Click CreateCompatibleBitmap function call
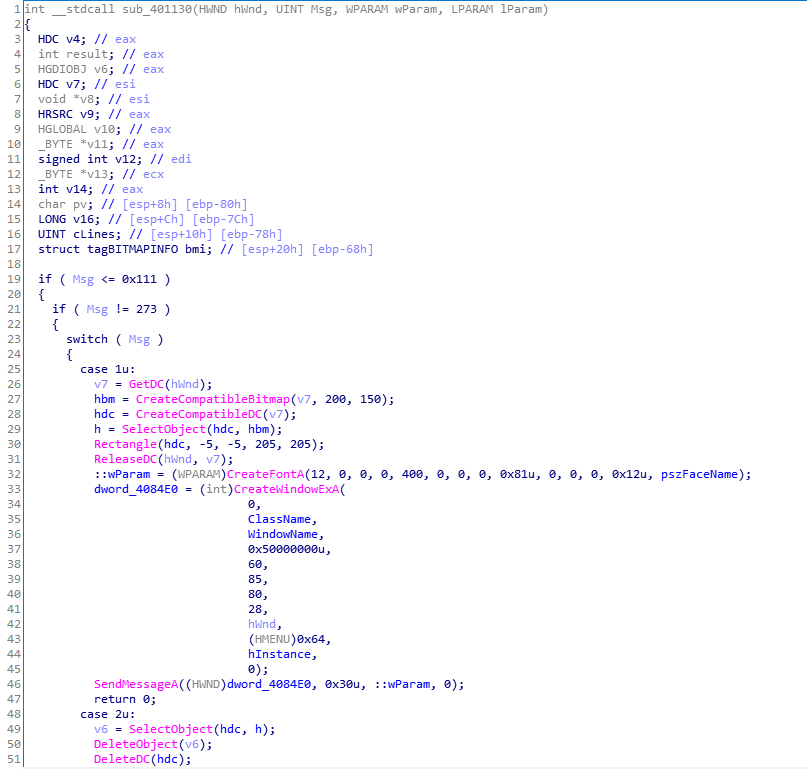 pos(213,399)
